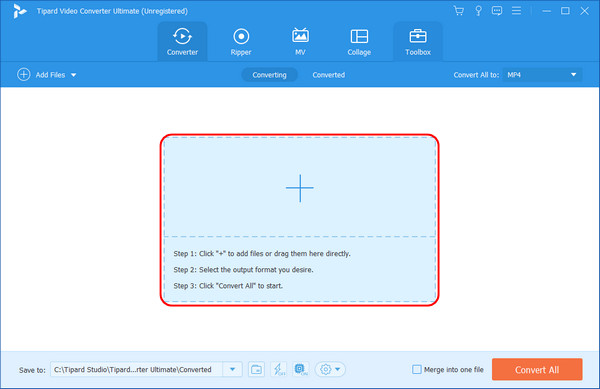Minimize the Tipard window
Image resolution: width=600 pixels, height=389 pixels.
click(x=546, y=11)
